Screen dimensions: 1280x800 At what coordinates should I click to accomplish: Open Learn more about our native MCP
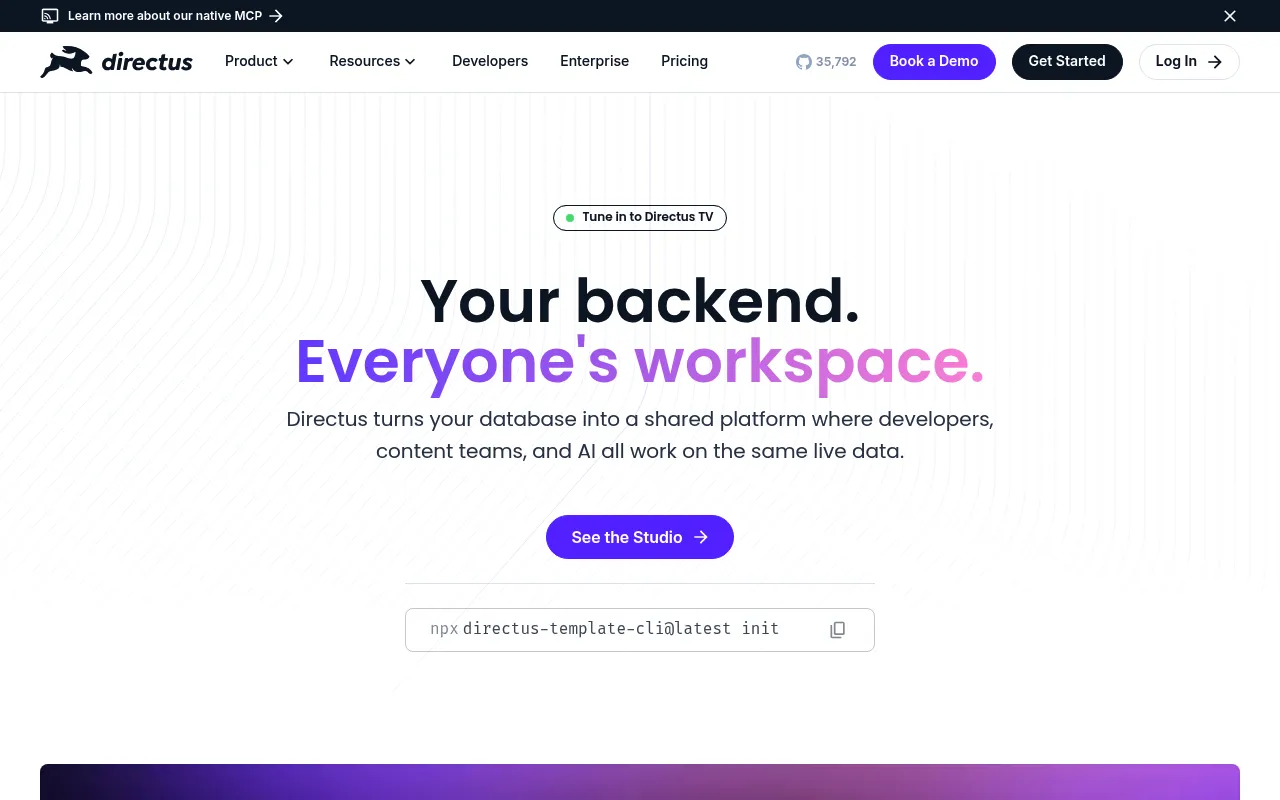pyautogui.click(x=165, y=16)
